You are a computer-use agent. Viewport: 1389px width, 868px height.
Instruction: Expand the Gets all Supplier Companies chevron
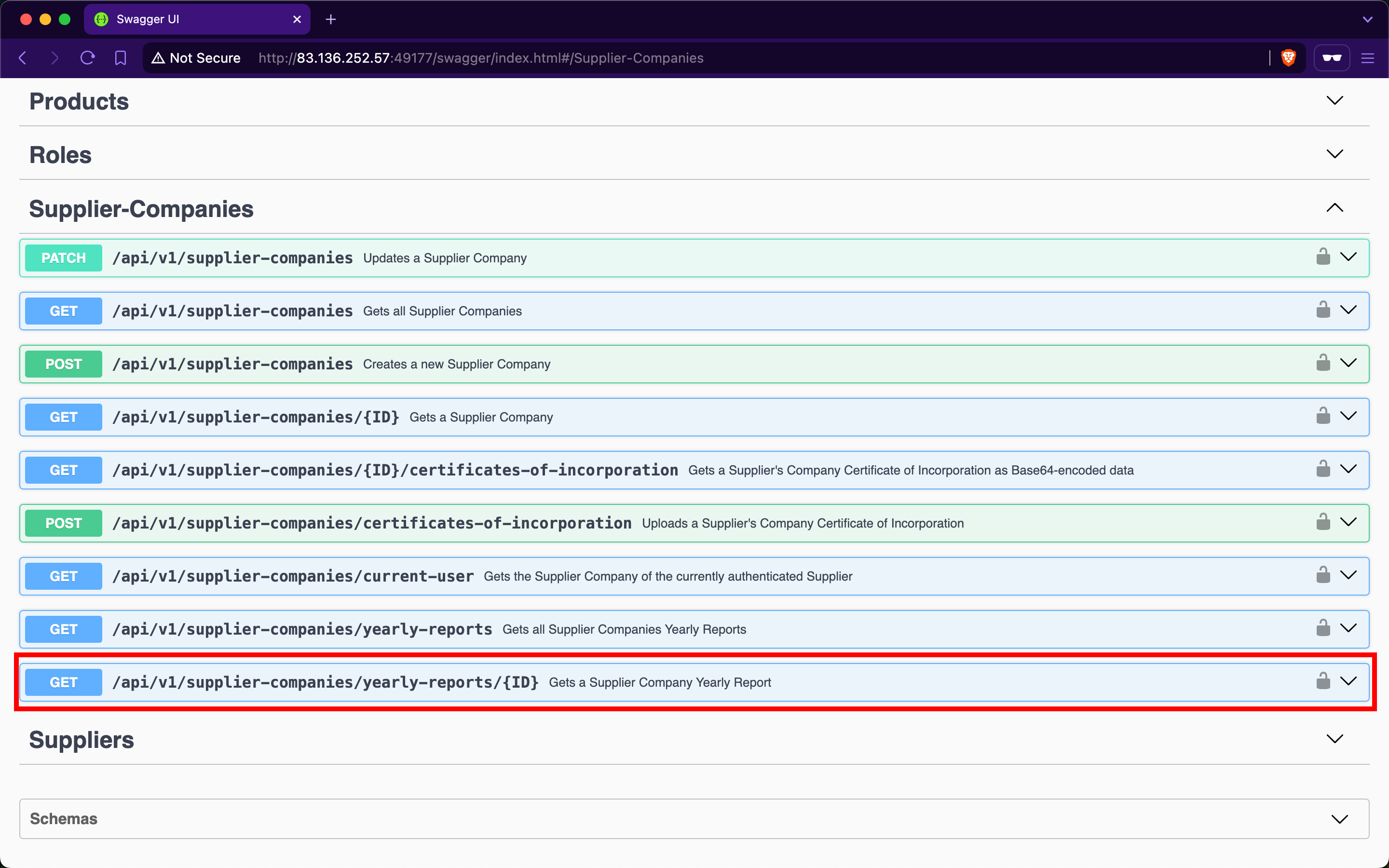click(x=1348, y=310)
